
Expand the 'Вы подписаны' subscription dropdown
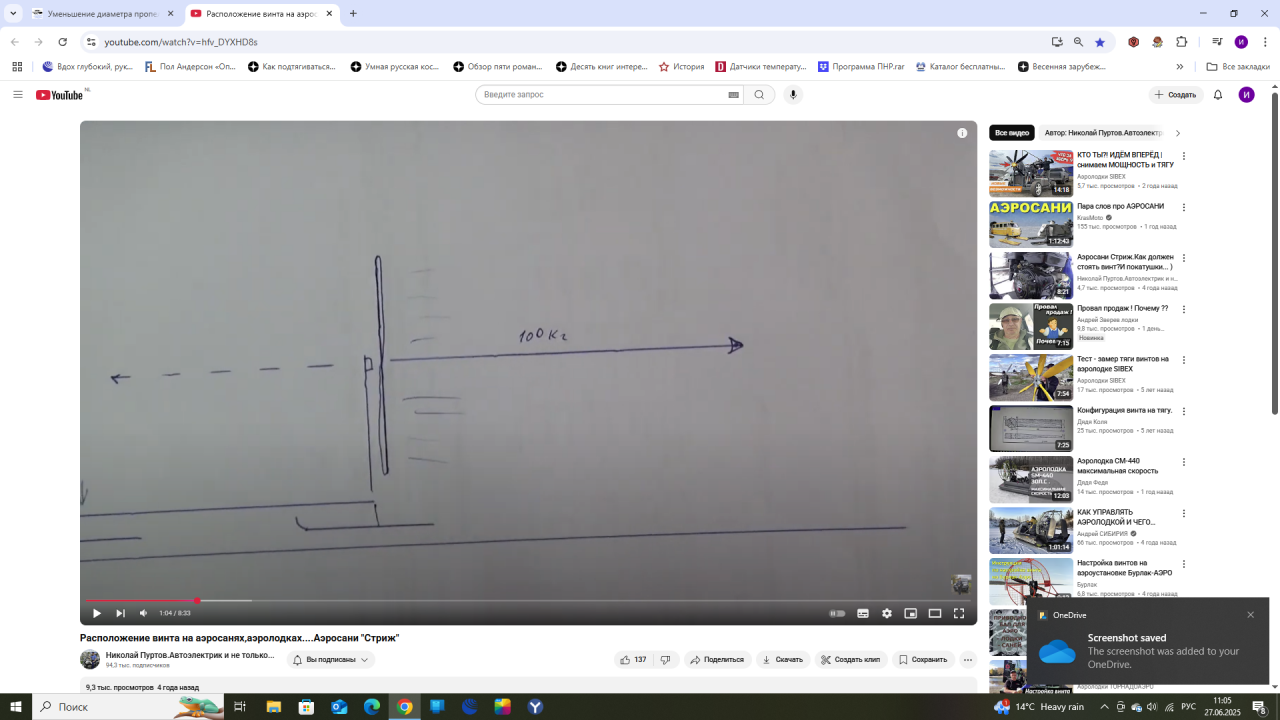(x=331, y=660)
